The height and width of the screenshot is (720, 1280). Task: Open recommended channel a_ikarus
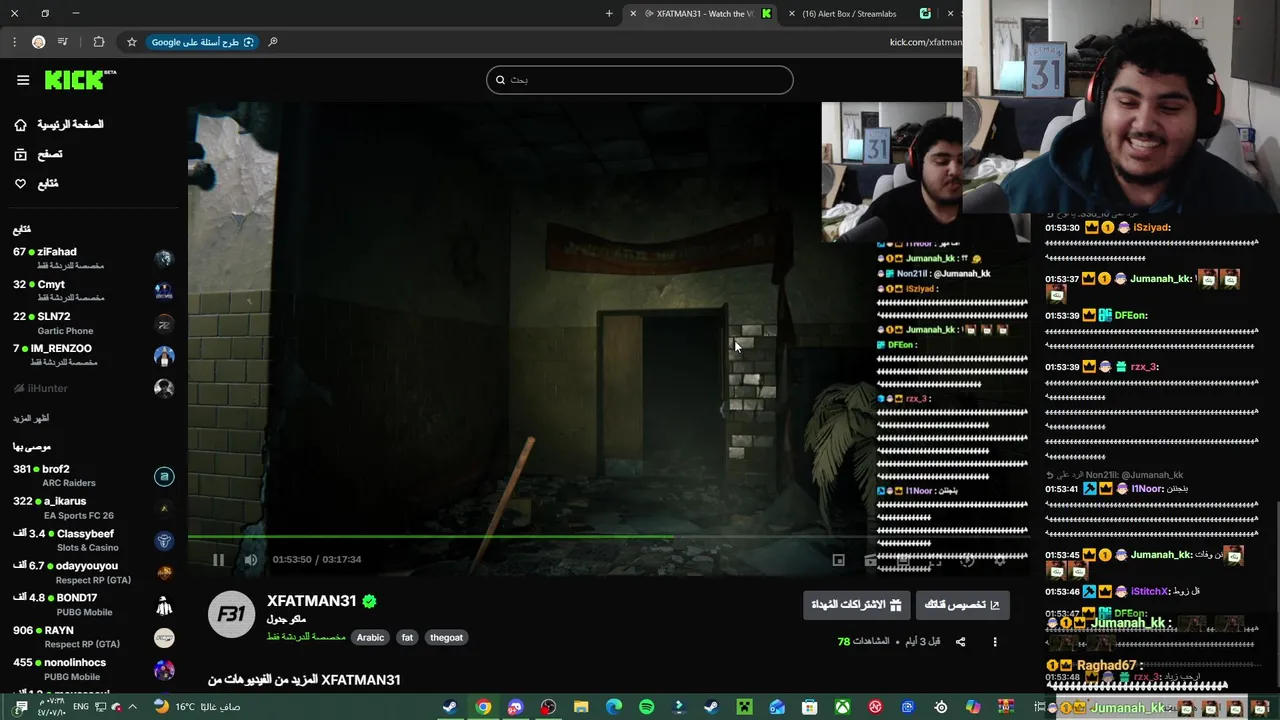pyautogui.click(x=92, y=507)
